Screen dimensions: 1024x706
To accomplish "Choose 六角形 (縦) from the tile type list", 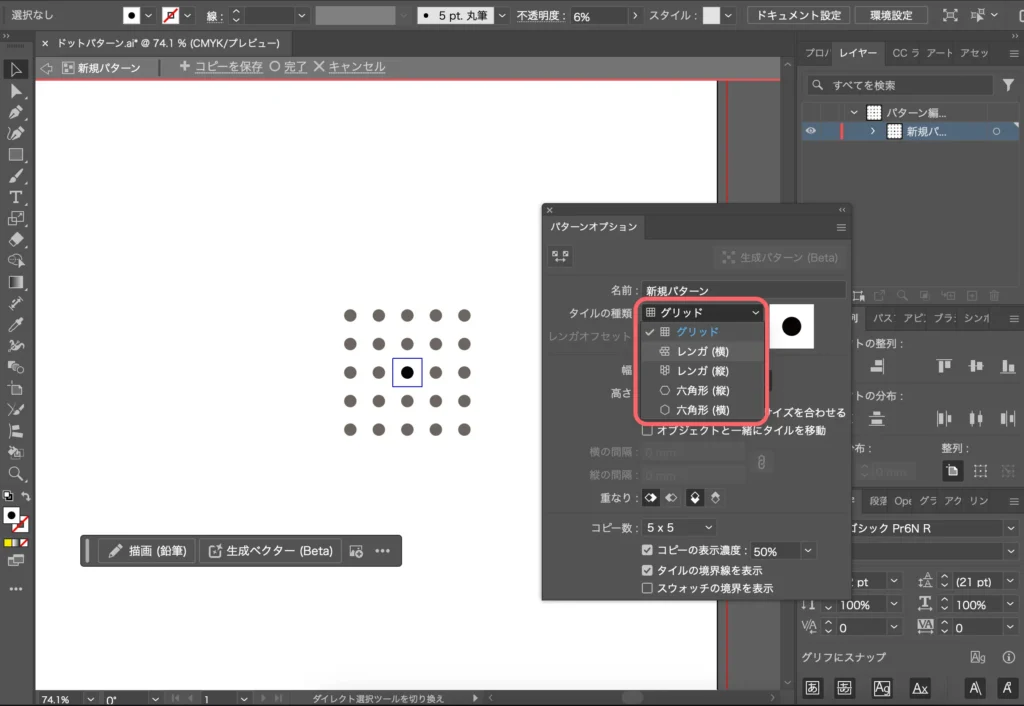I will point(701,390).
